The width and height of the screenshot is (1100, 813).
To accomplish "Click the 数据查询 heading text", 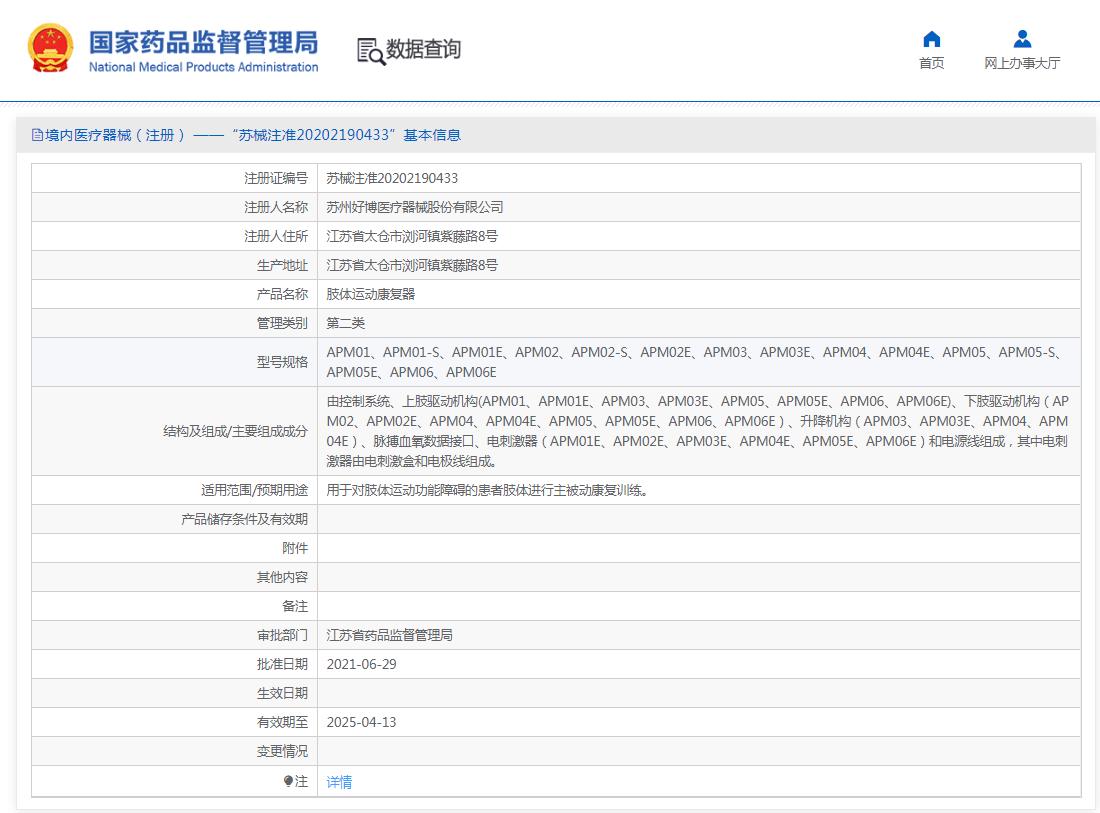I will (x=424, y=49).
